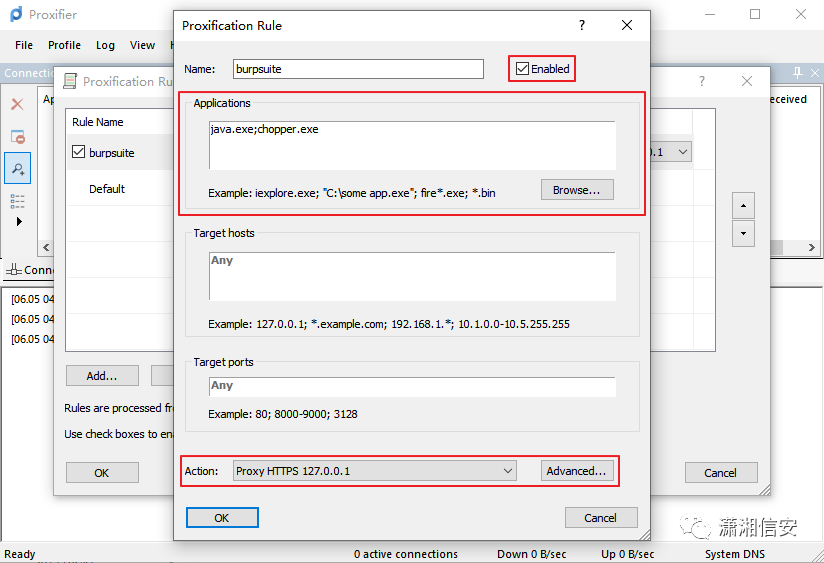The image size is (824, 563).
Task: Open the Action dropdown showing Proxy HTTPS 127.0.0.1
Action: click(375, 471)
